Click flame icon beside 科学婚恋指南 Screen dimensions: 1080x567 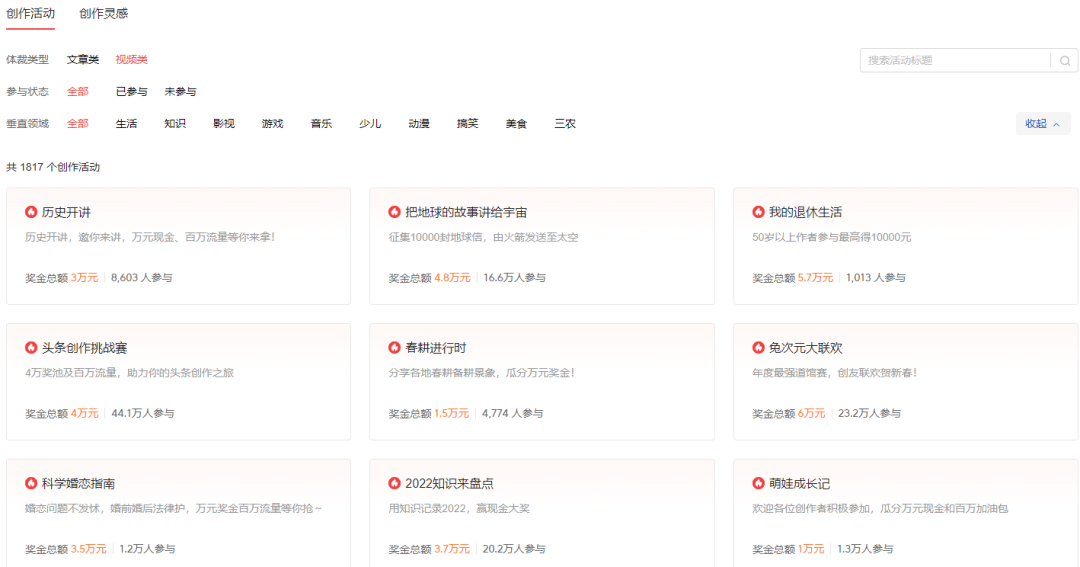coord(31,484)
